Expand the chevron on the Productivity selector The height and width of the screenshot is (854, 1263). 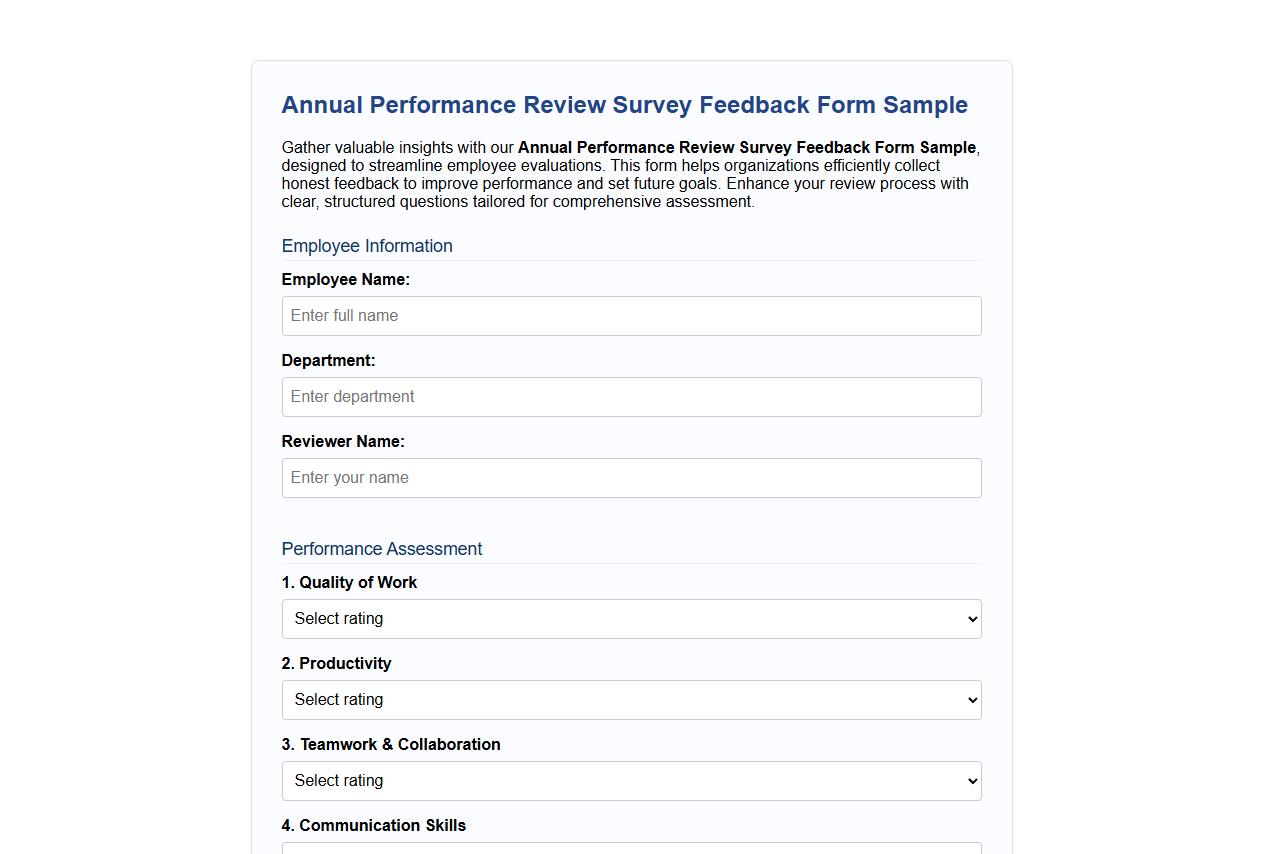969,700
